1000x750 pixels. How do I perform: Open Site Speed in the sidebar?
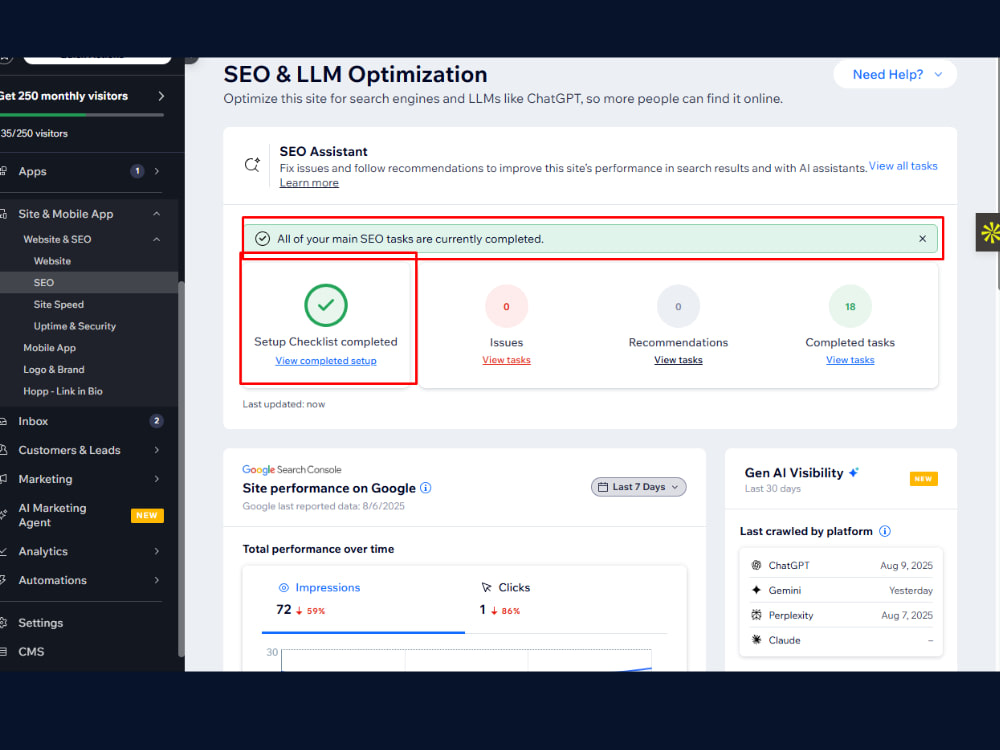(59, 304)
